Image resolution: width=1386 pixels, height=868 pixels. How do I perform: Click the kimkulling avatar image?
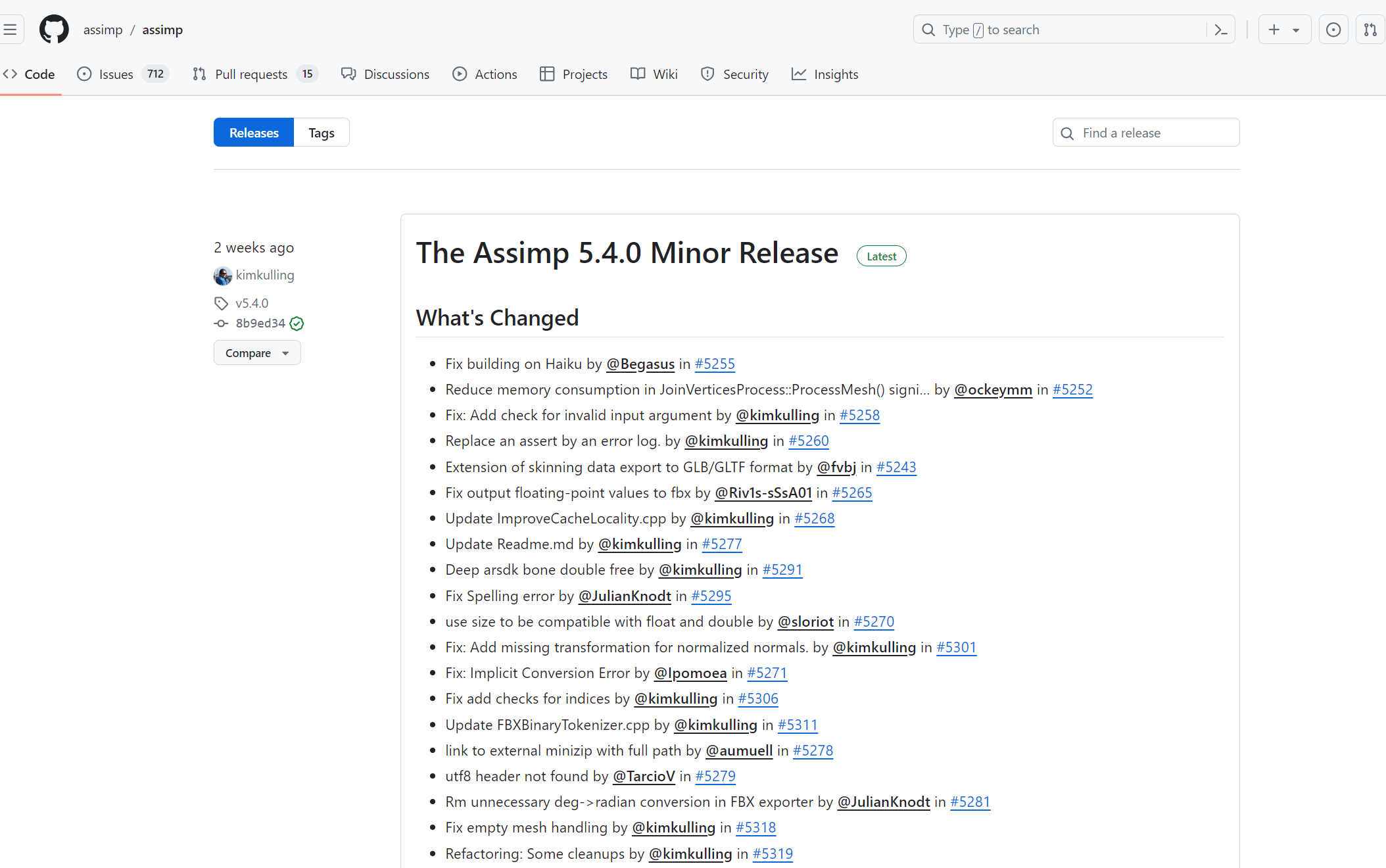click(223, 276)
